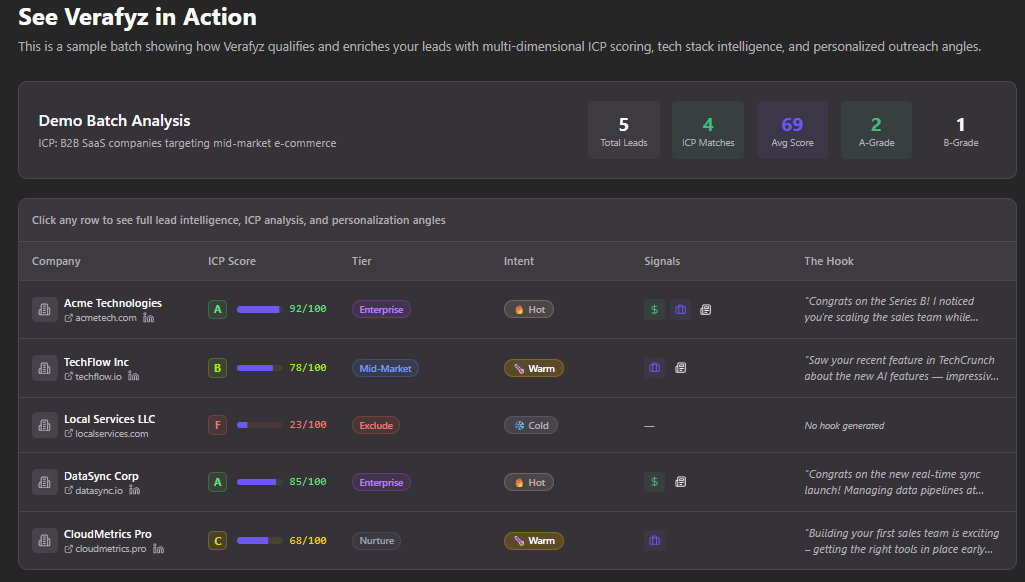
Task: Open the news signal icon for DataSync Corp
Action: tap(681, 481)
